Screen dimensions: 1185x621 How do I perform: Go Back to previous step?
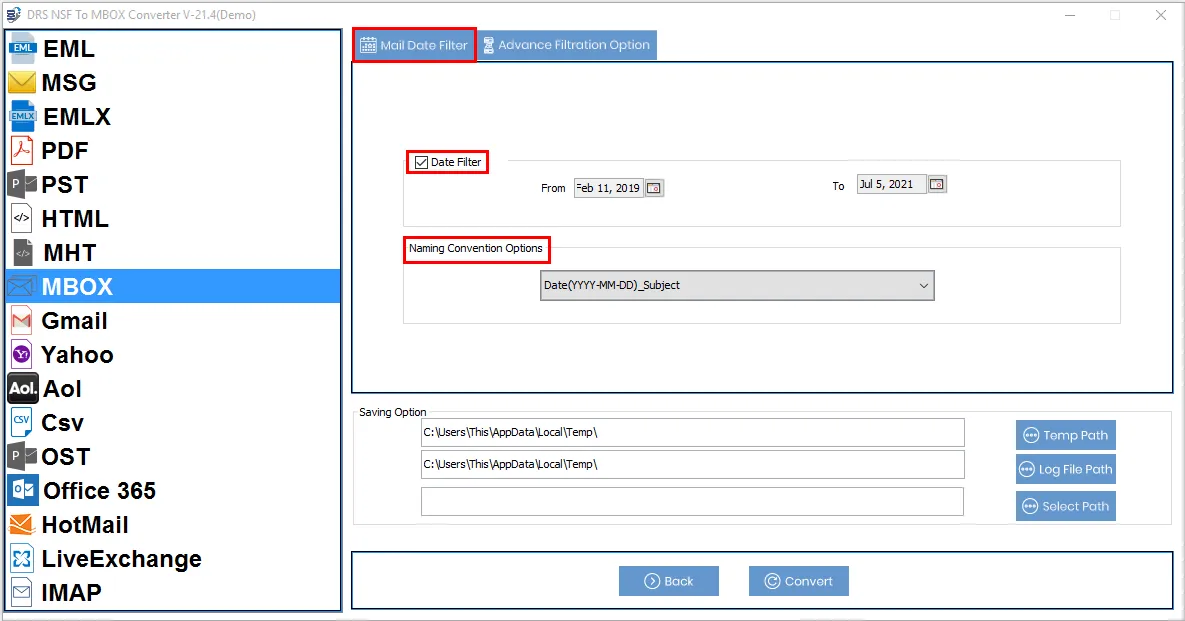point(669,581)
